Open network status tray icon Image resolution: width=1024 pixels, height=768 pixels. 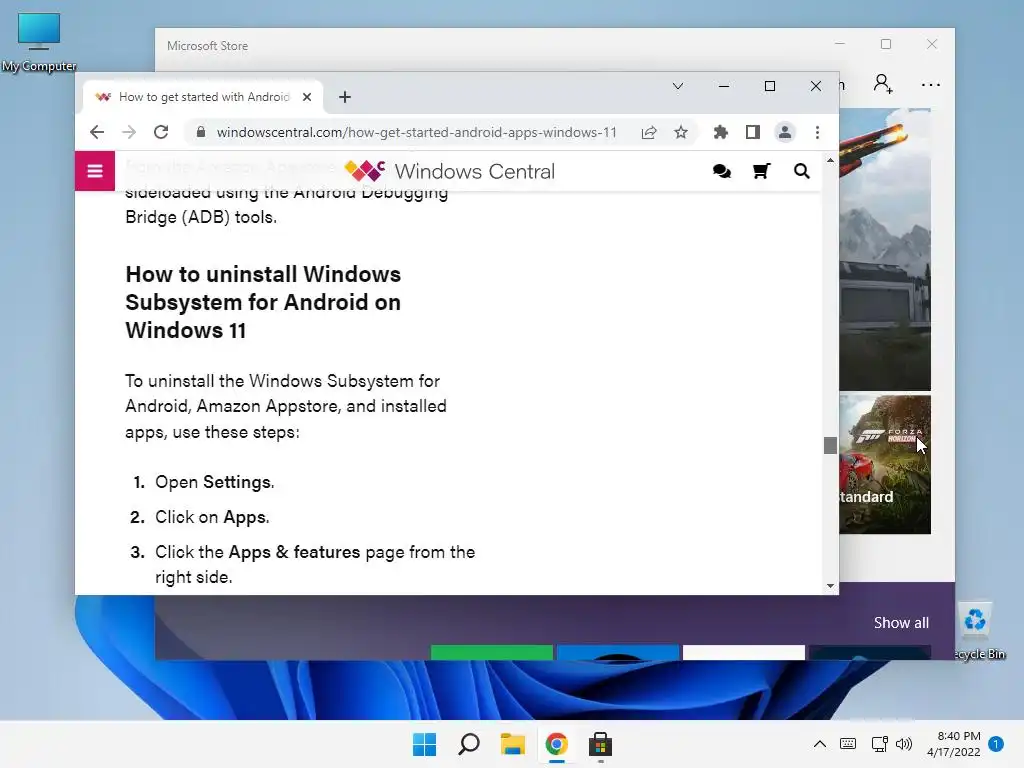(879, 744)
